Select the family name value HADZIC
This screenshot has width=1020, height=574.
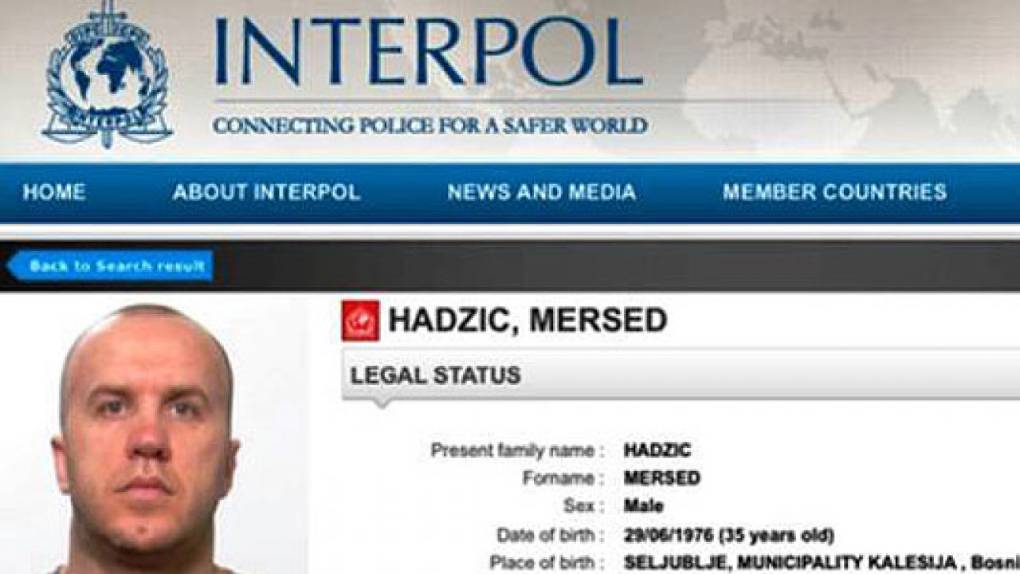[x=657, y=450]
